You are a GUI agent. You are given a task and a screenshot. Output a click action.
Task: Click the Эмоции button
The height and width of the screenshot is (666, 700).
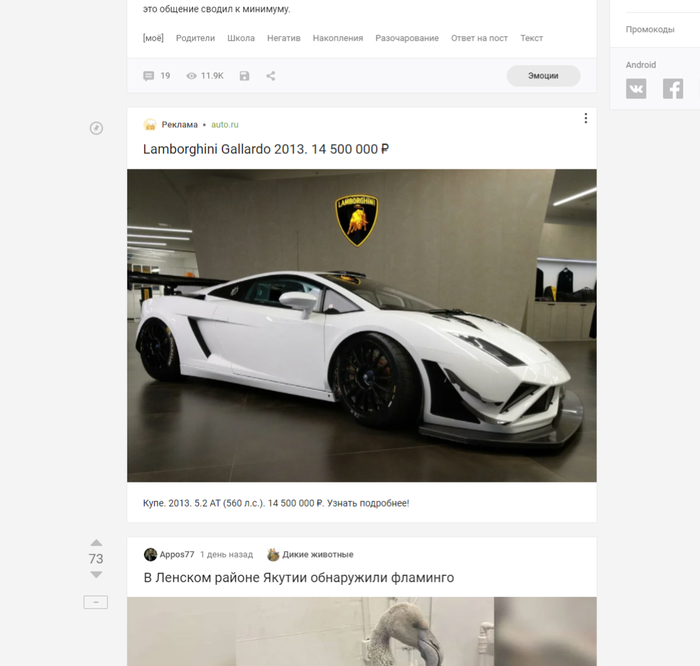(543, 76)
